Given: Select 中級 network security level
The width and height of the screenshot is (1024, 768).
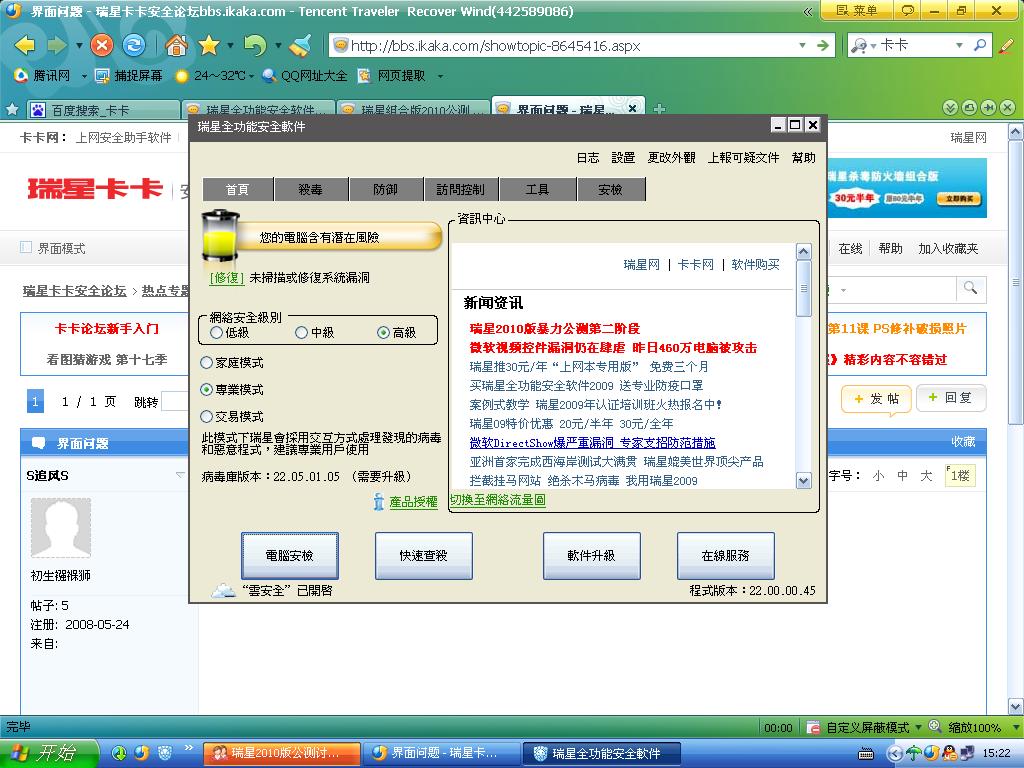Looking at the screenshot, I should click(x=301, y=332).
